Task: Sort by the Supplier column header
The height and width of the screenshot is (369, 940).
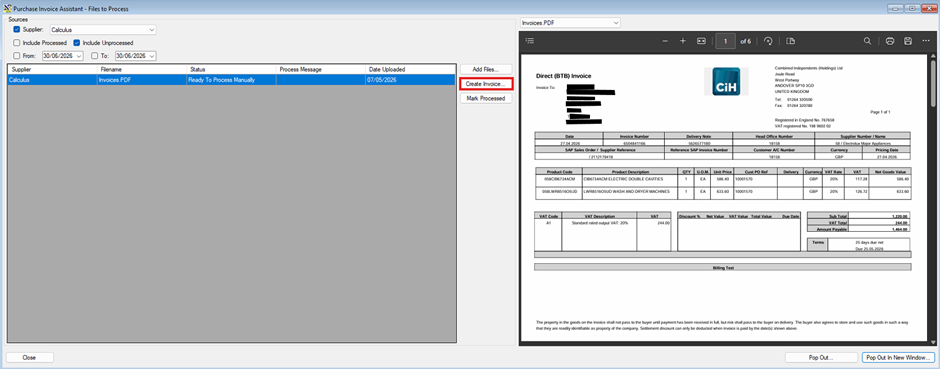Action: click(x=52, y=69)
